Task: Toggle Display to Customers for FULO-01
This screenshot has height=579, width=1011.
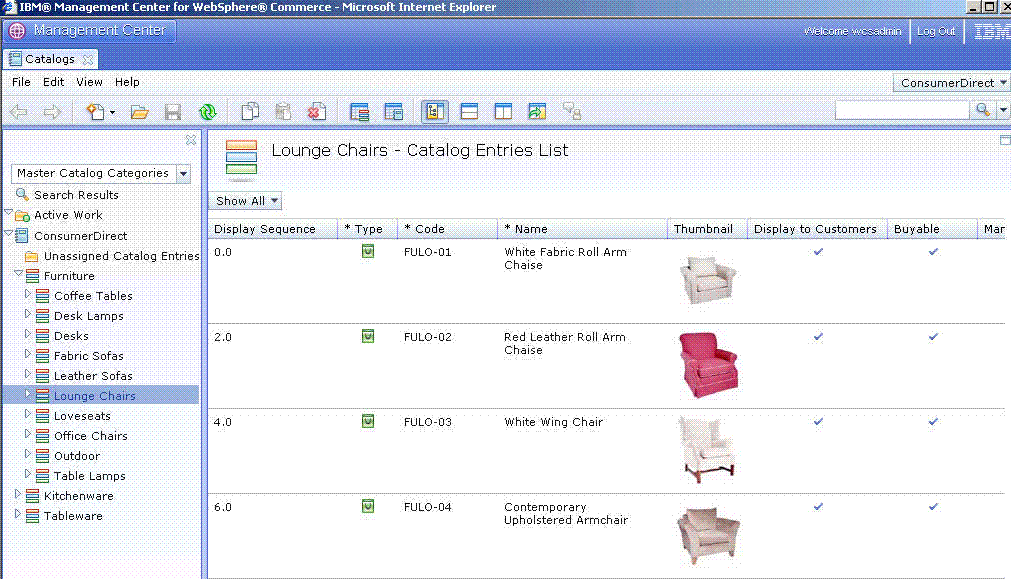Action: click(x=818, y=251)
